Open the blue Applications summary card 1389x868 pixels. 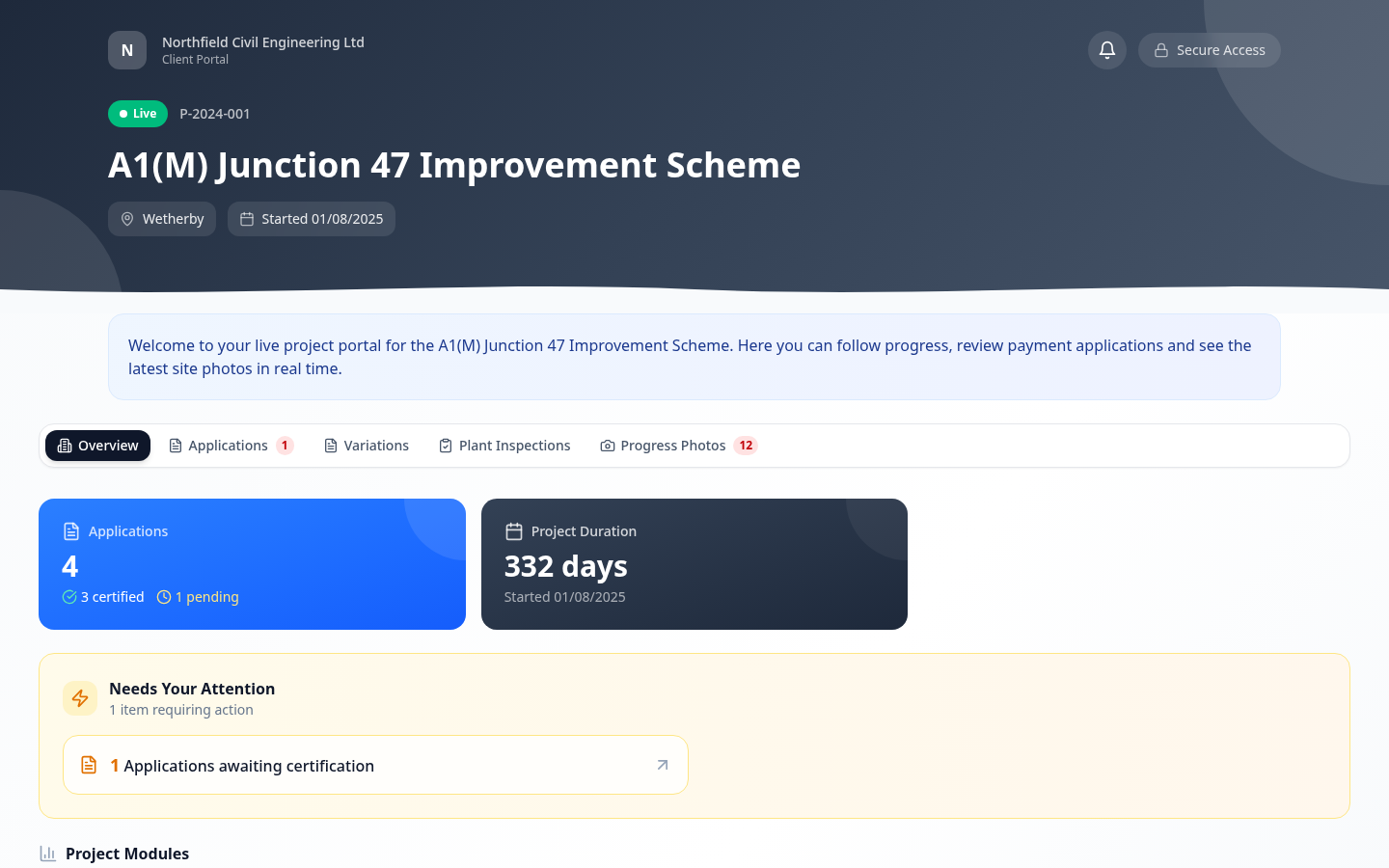252,564
